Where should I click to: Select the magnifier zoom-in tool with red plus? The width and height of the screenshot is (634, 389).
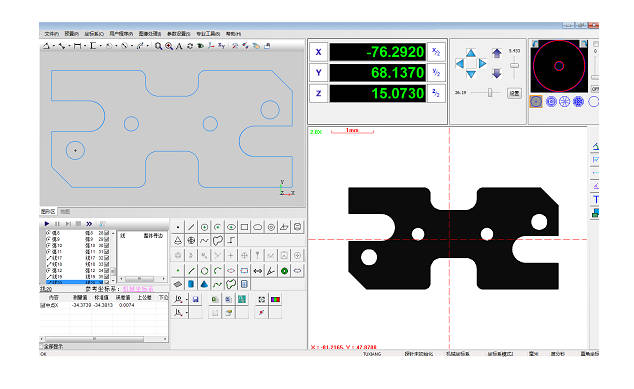pyautogui.click(x=169, y=47)
